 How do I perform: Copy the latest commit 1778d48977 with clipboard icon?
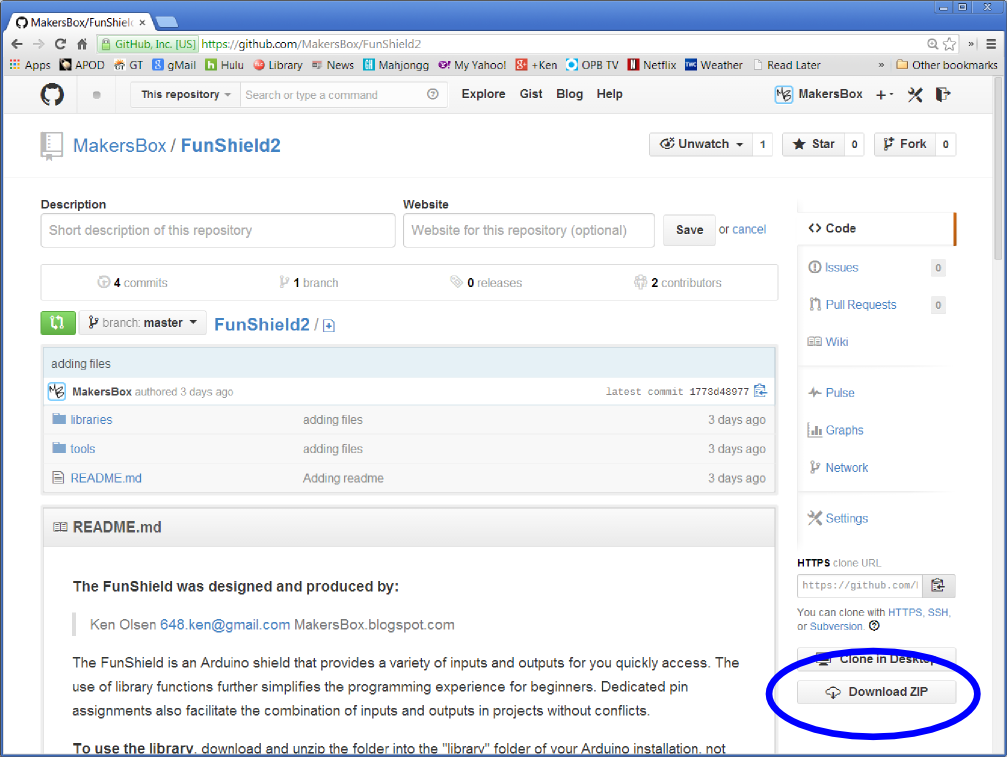click(x=759, y=391)
